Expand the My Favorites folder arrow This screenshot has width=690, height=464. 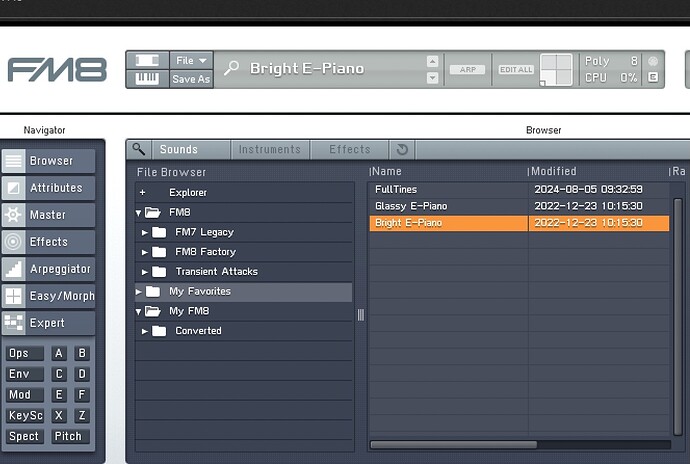point(138,291)
